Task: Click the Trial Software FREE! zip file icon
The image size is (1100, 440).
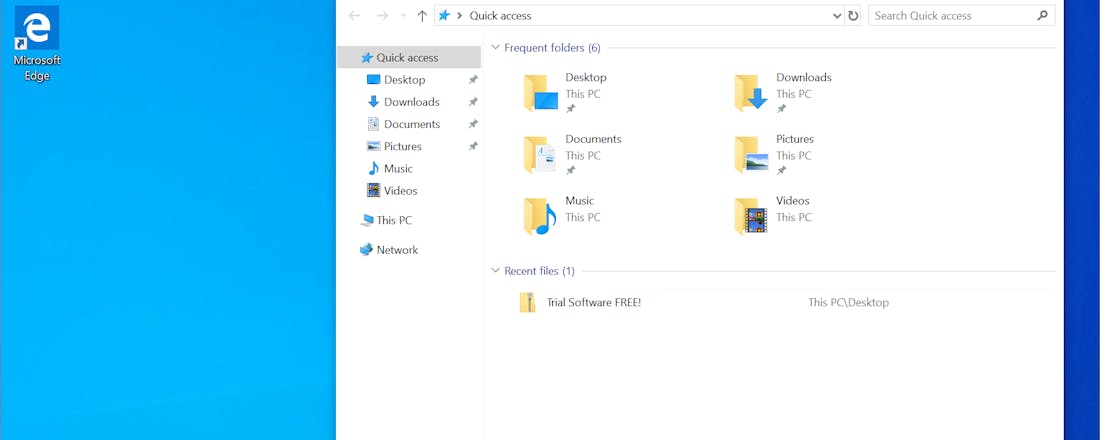Action: click(x=528, y=302)
